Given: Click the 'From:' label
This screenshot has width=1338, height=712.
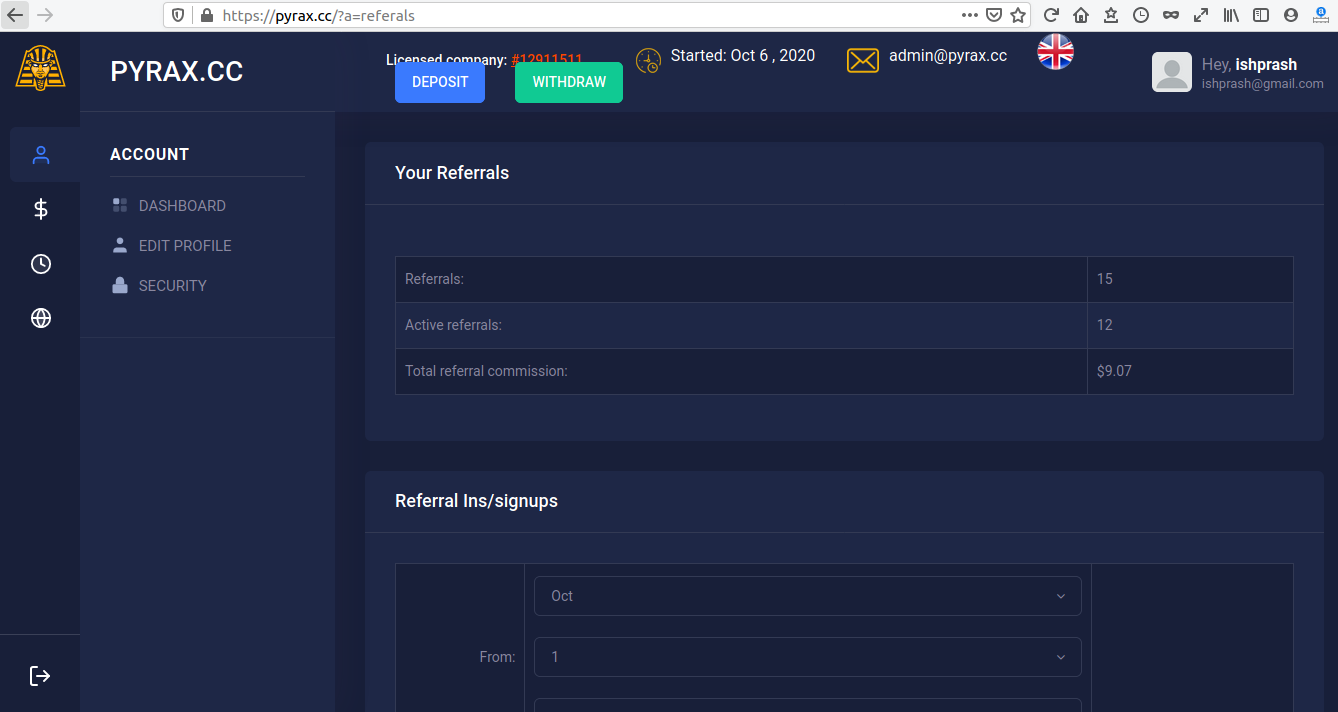Looking at the screenshot, I should 498,657.
